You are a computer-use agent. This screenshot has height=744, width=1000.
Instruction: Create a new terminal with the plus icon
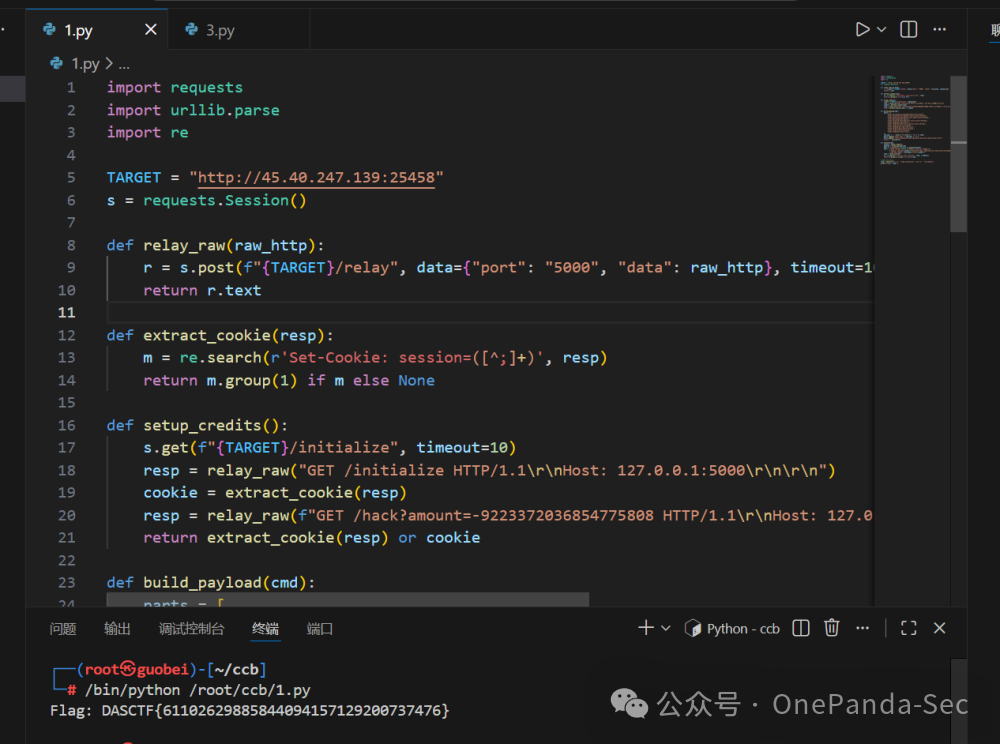(645, 628)
